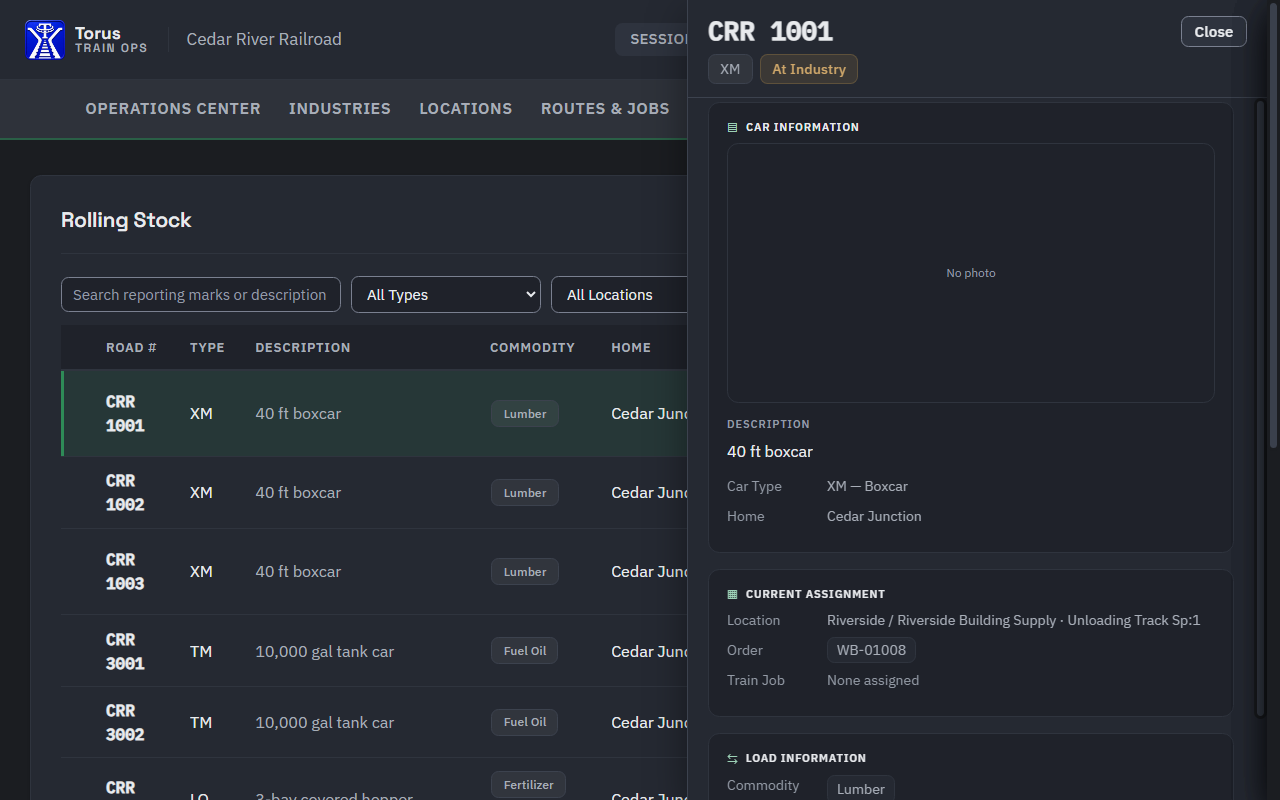The image size is (1280, 800).
Task: Click the Type column header
Action: 207,348
